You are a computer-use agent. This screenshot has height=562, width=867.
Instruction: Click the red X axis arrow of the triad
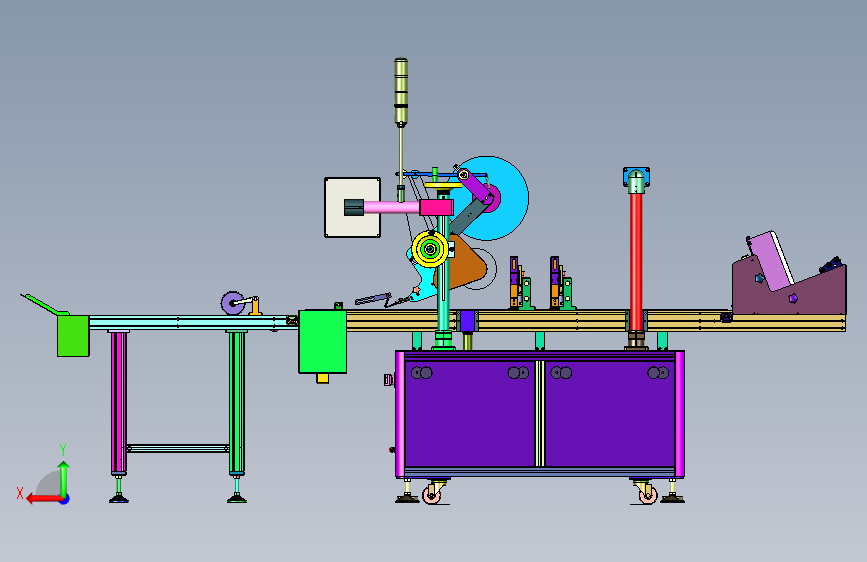[x=43, y=499]
